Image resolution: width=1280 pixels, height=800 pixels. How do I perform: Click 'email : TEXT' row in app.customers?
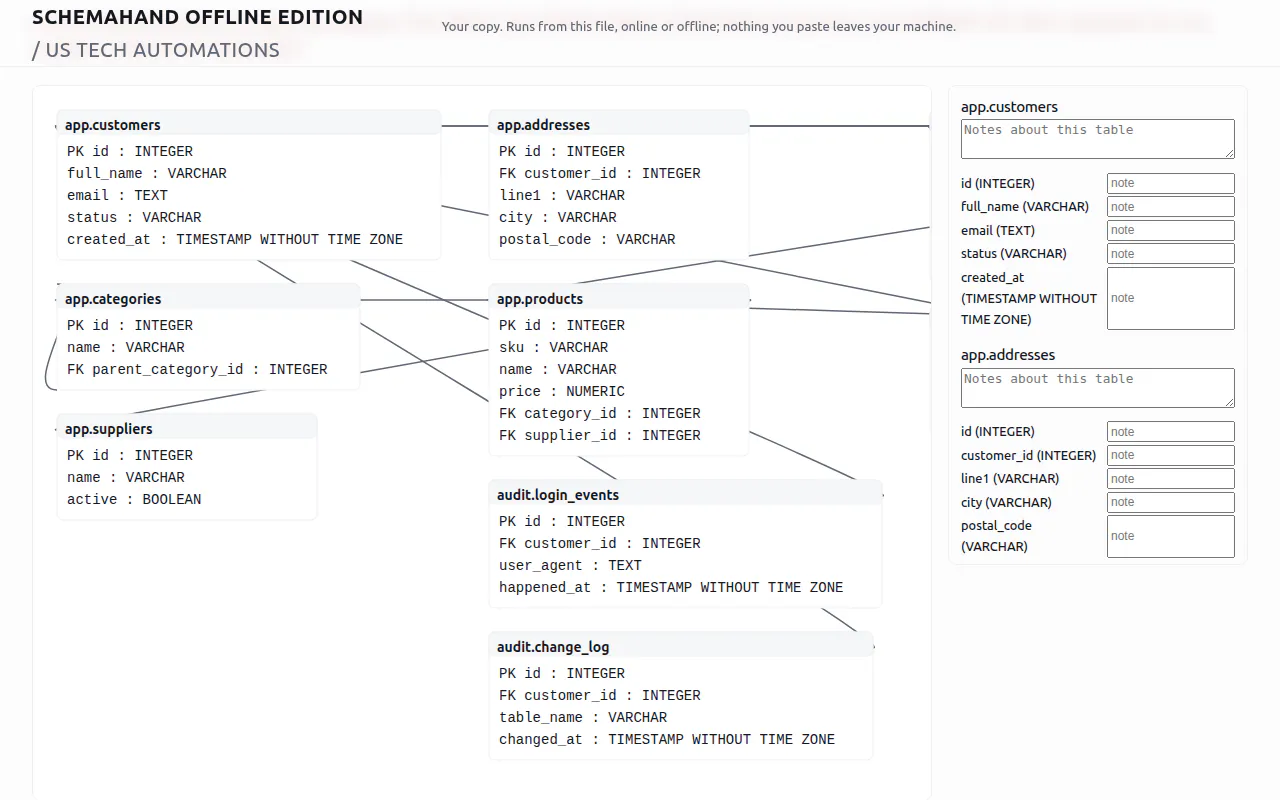coord(117,195)
